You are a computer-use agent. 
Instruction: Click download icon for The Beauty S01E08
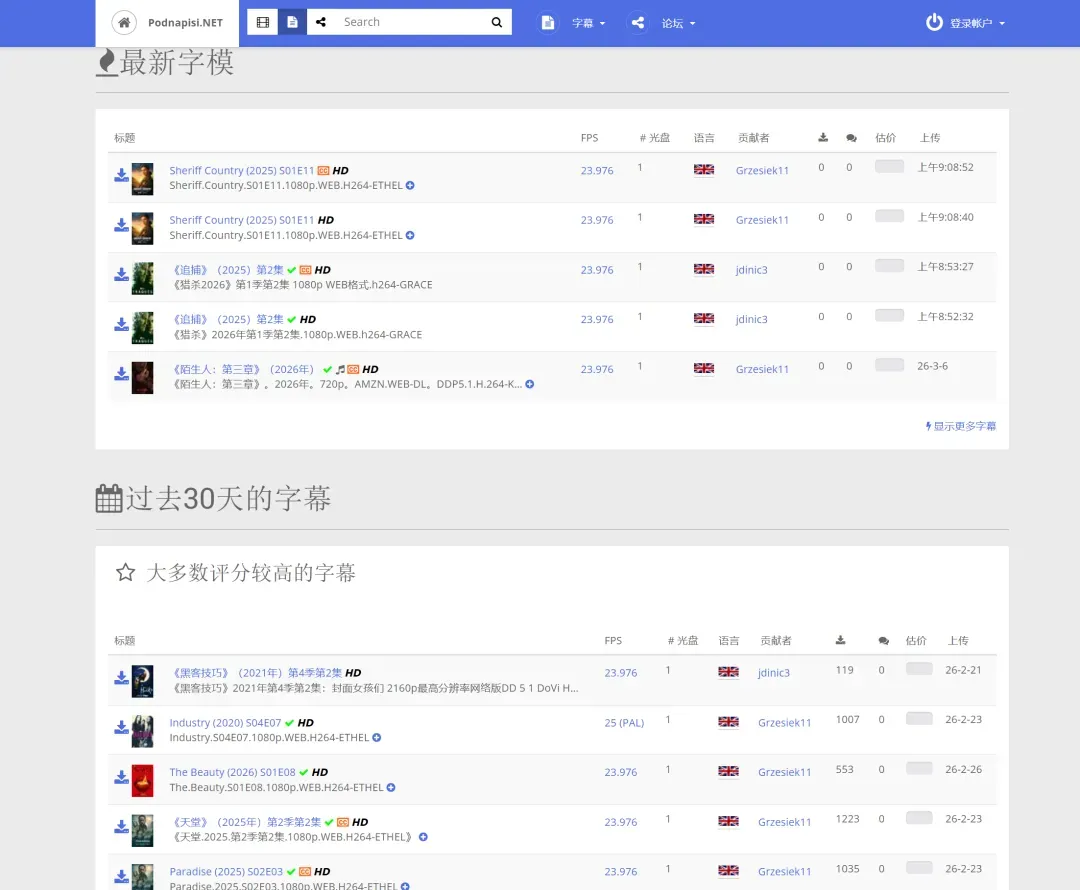121,778
